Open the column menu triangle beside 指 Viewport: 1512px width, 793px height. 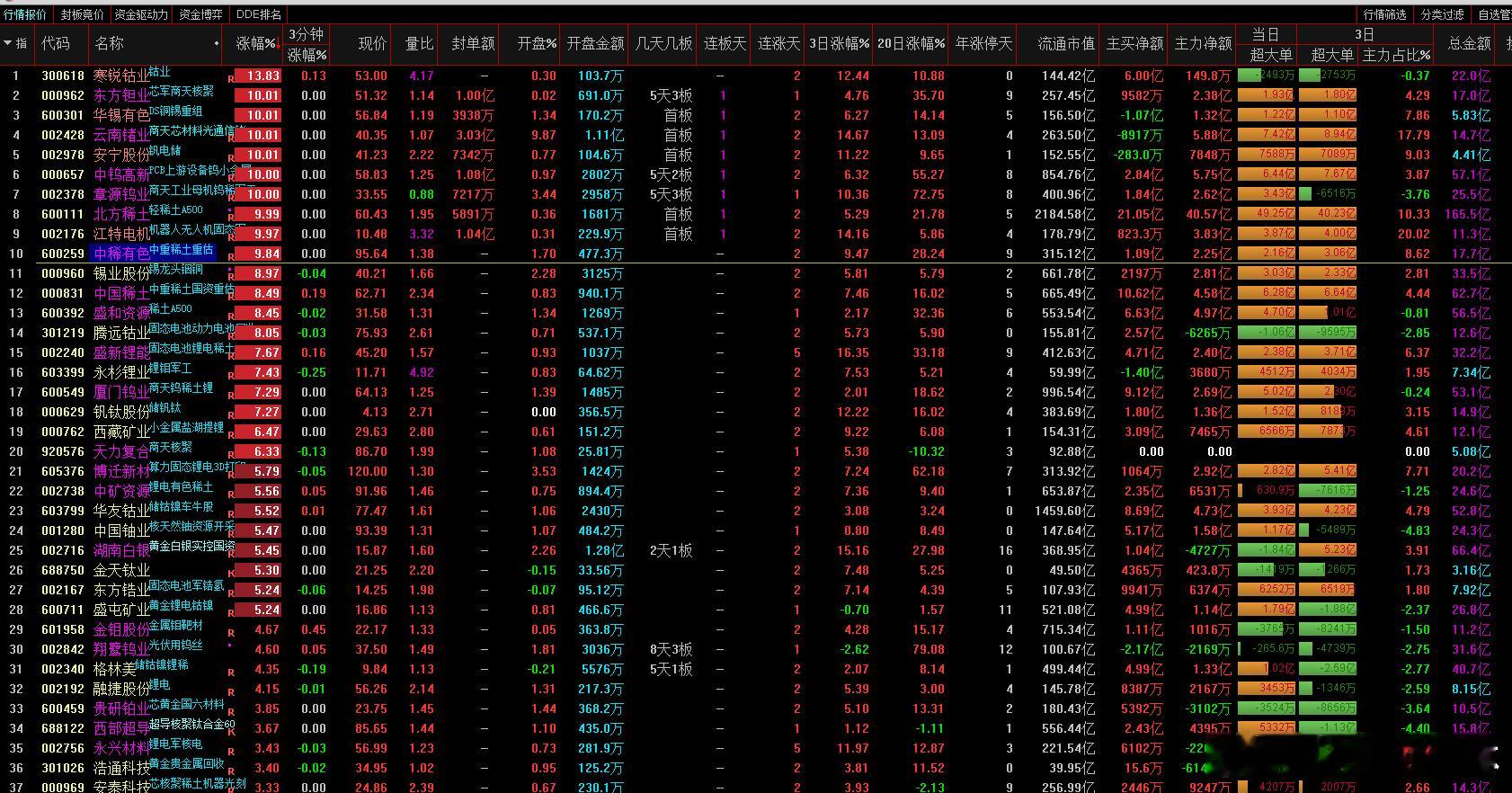coord(8,42)
